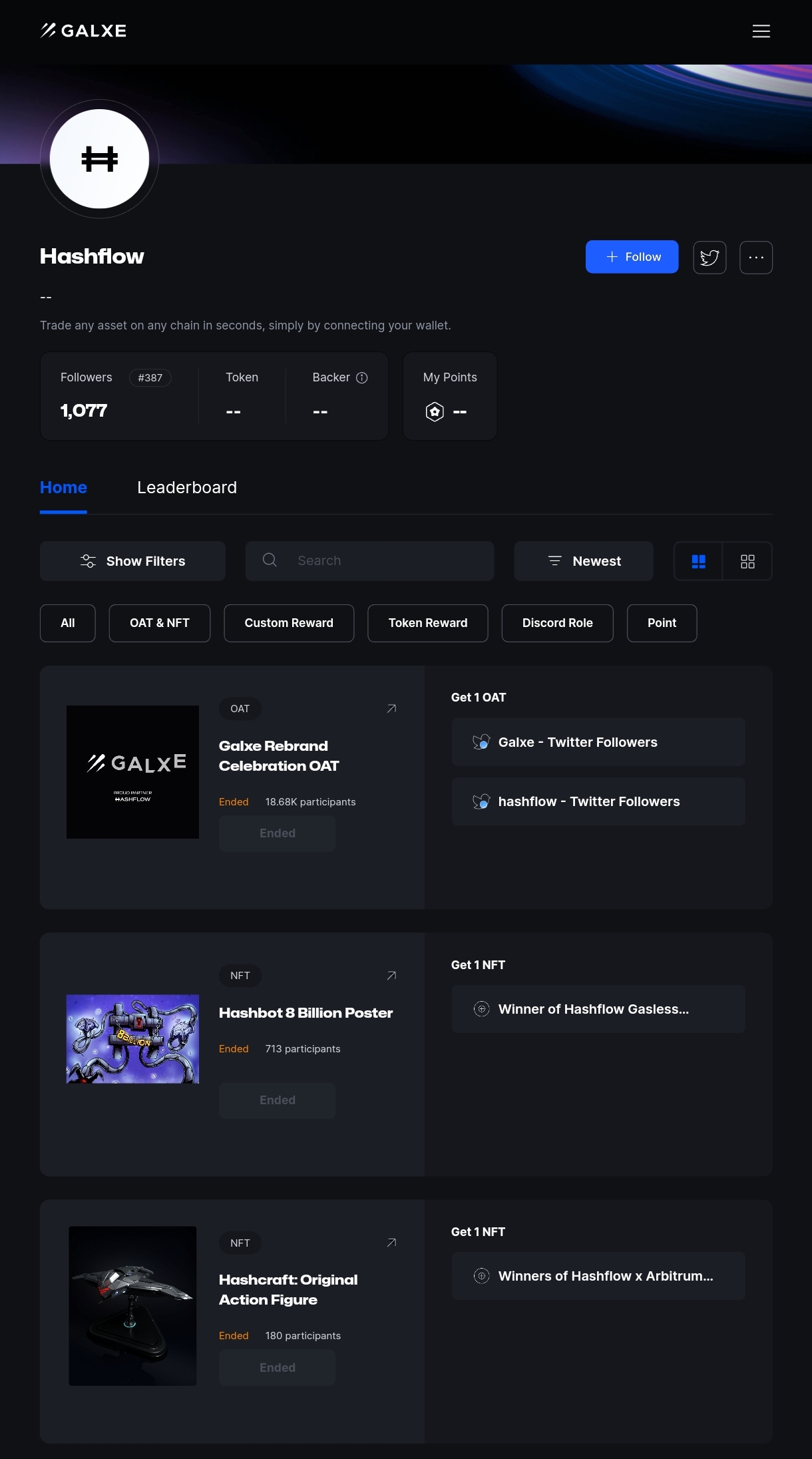812x1459 pixels.
Task: Click the 18.68K participants text
Action: click(x=310, y=802)
